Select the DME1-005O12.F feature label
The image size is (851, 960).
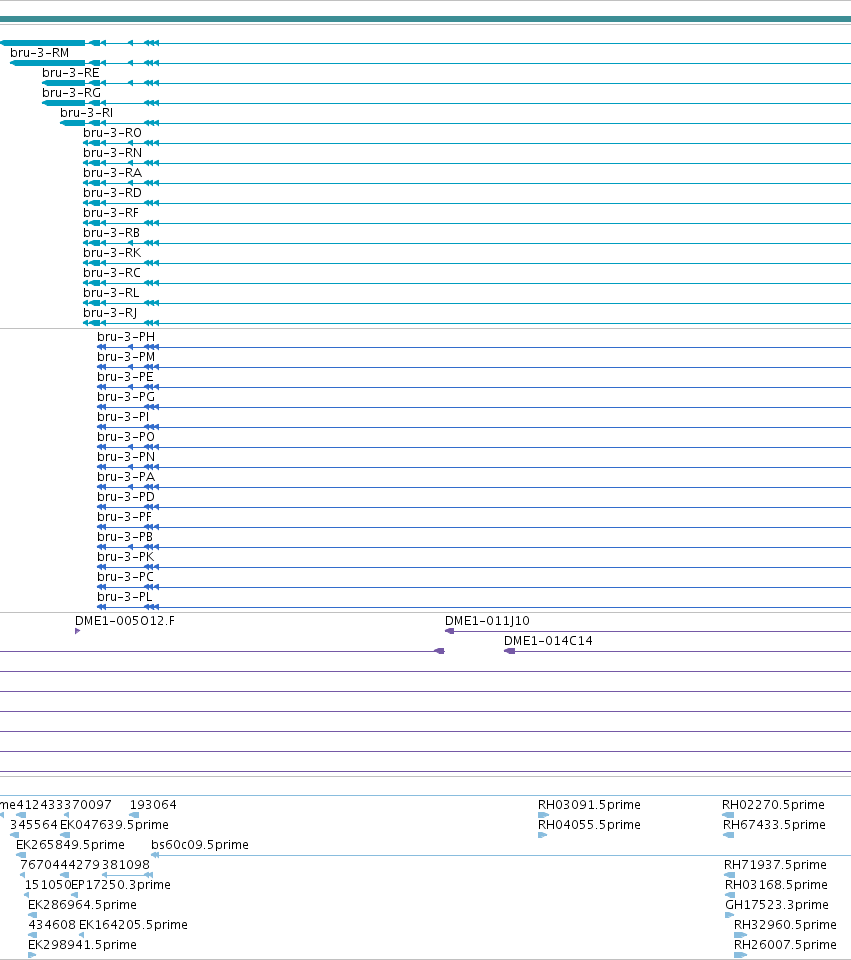[125, 621]
